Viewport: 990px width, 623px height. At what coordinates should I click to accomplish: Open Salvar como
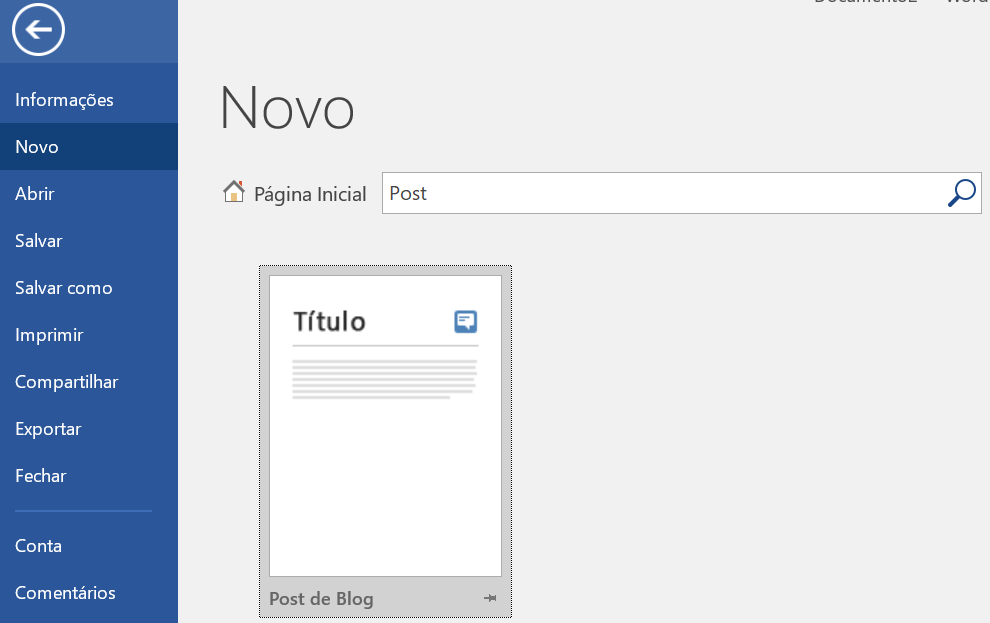[63, 287]
